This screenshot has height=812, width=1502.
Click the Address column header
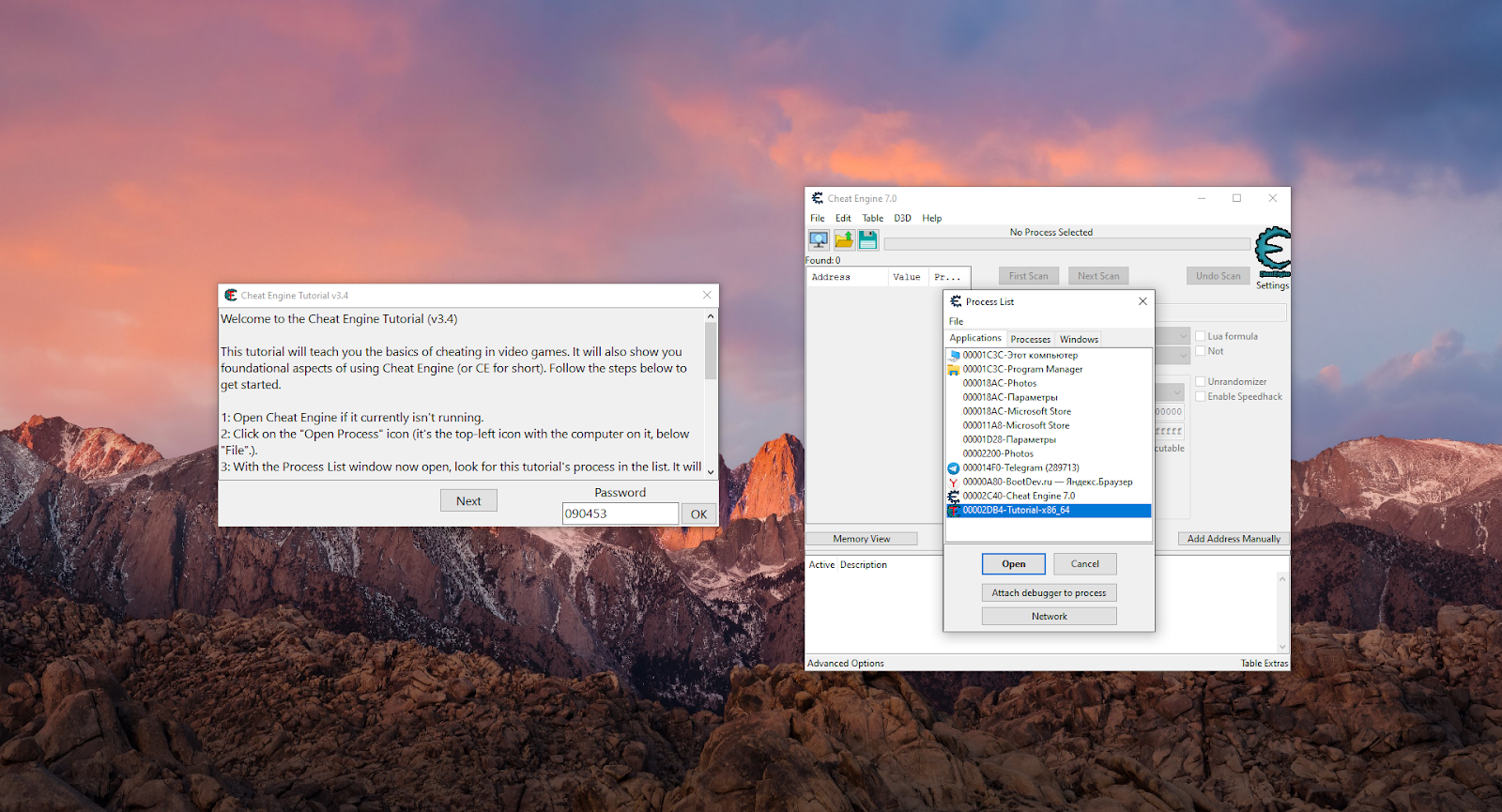[847, 277]
